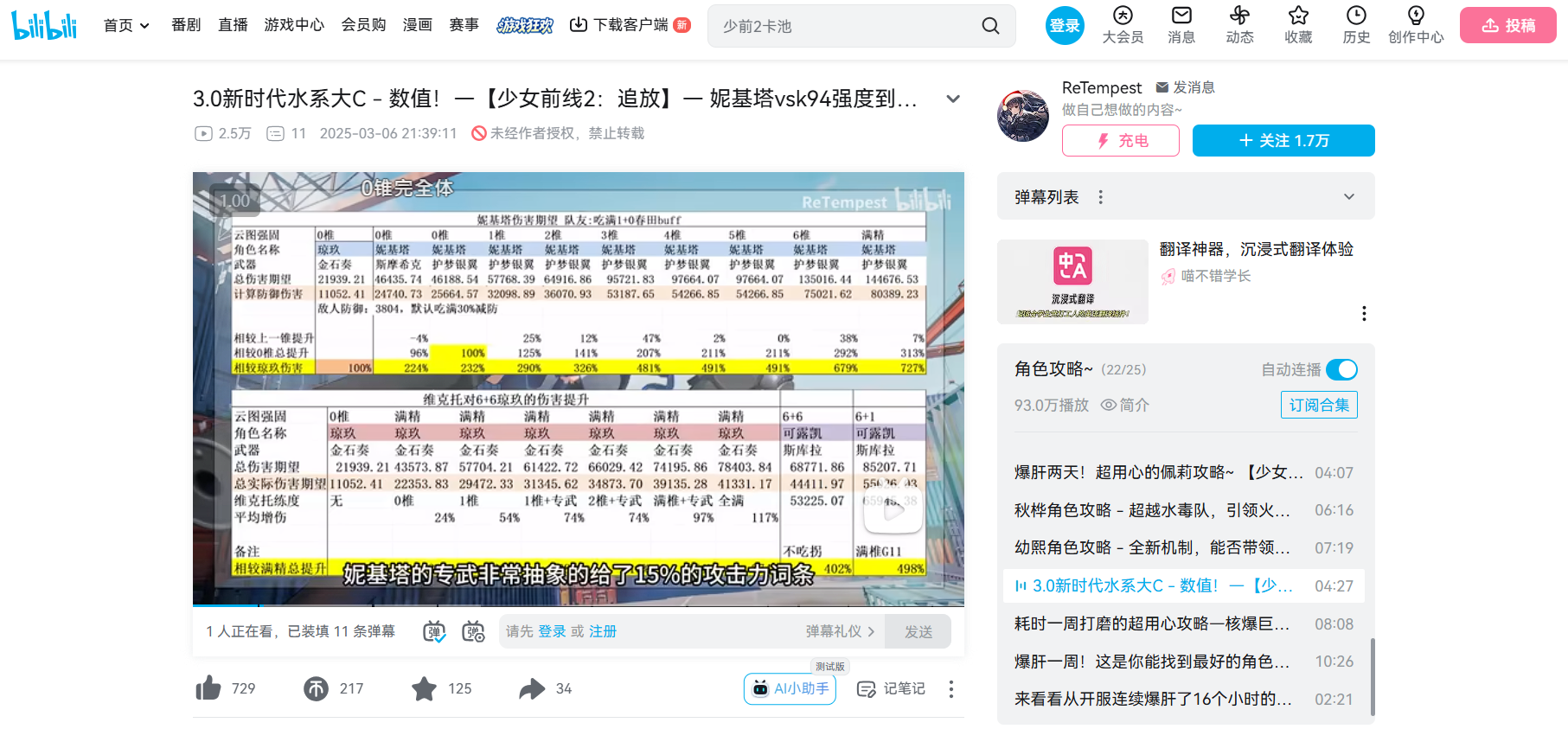Click the playlist scrollbar thumb

pyautogui.click(x=1373, y=677)
